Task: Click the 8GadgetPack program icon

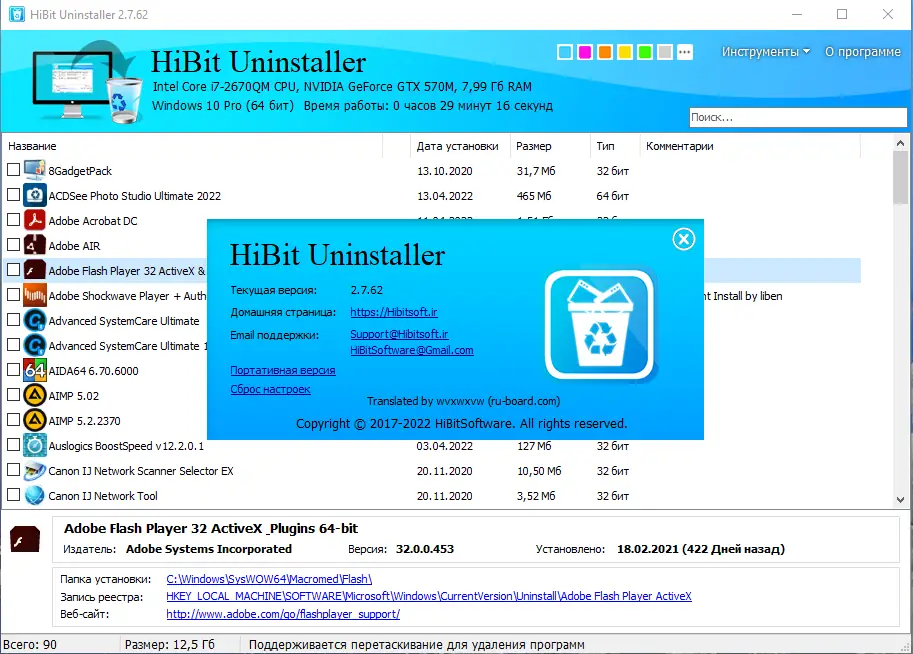Action: (35, 170)
